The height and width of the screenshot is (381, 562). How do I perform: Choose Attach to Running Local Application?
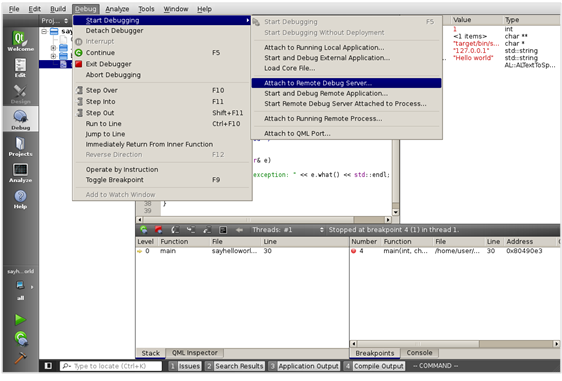point(346,47)
